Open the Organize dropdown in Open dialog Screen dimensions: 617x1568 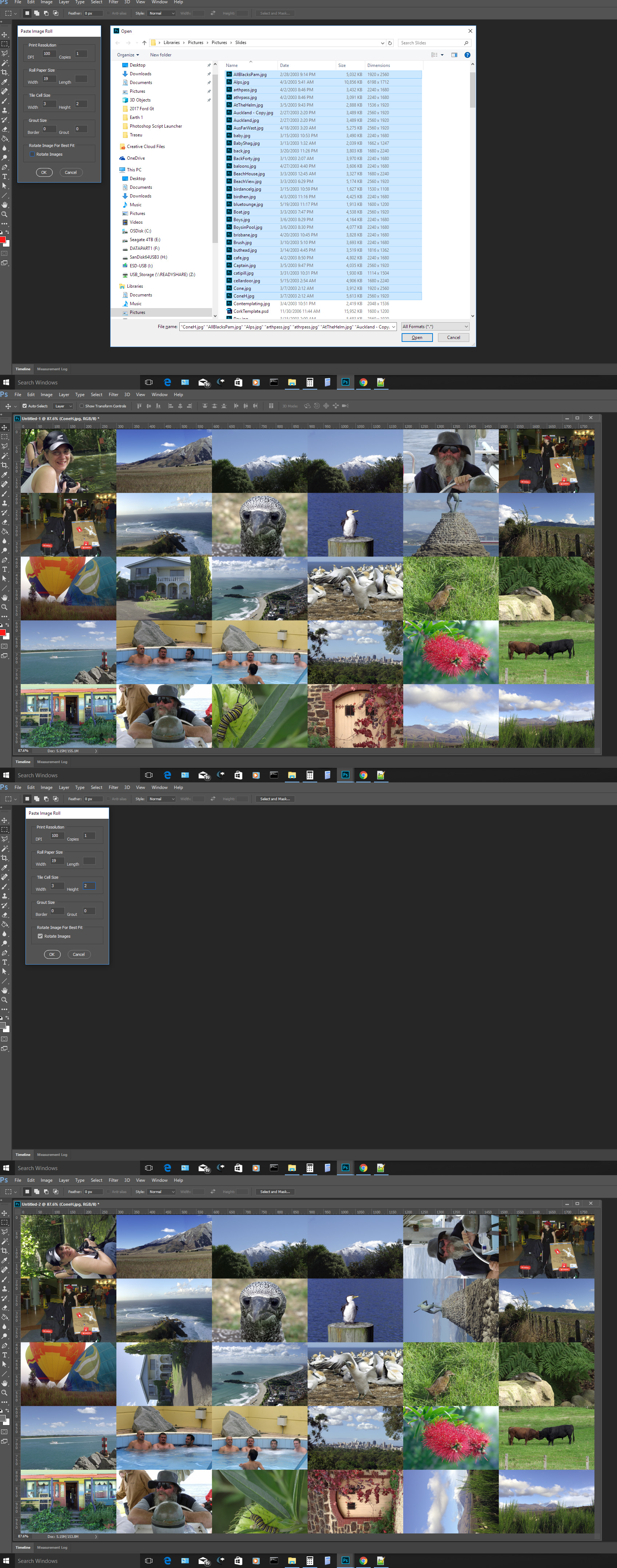coord(128,55)
